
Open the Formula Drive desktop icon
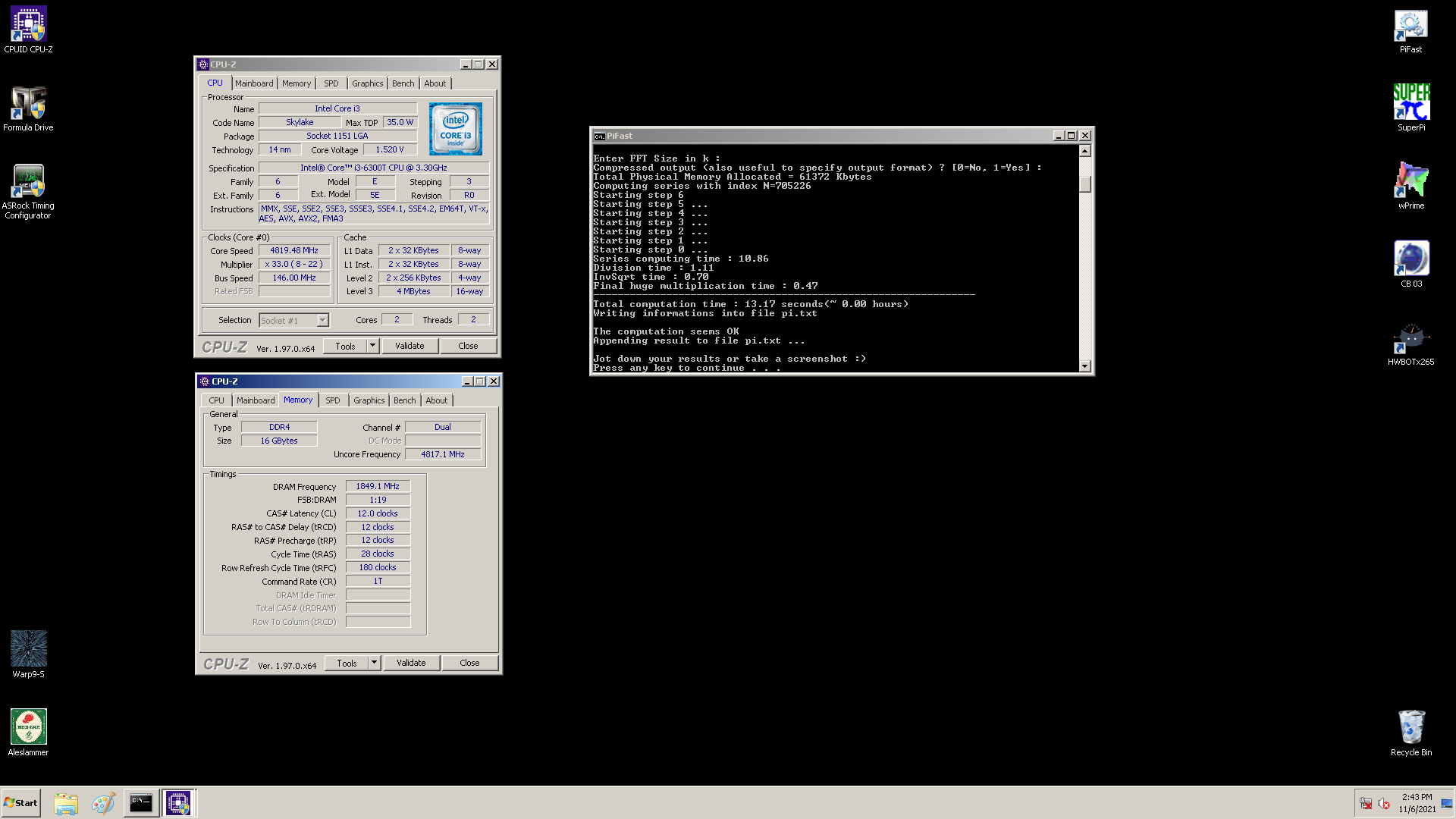coord(28,108)
